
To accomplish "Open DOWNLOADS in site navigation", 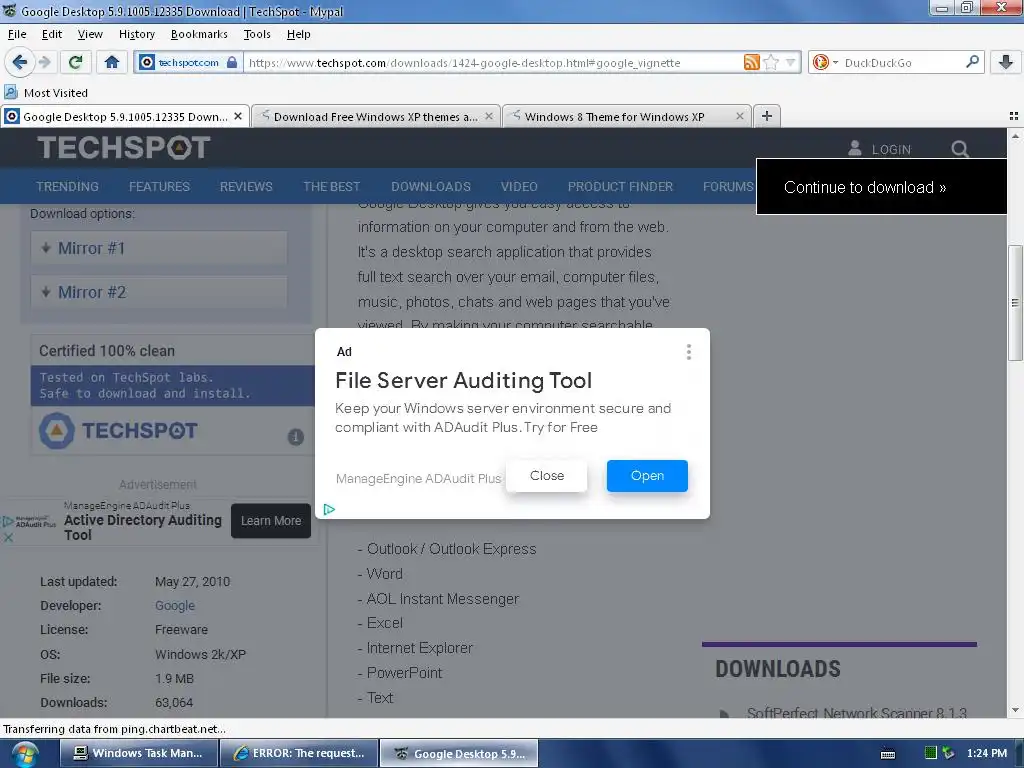I will coord(431,187).
